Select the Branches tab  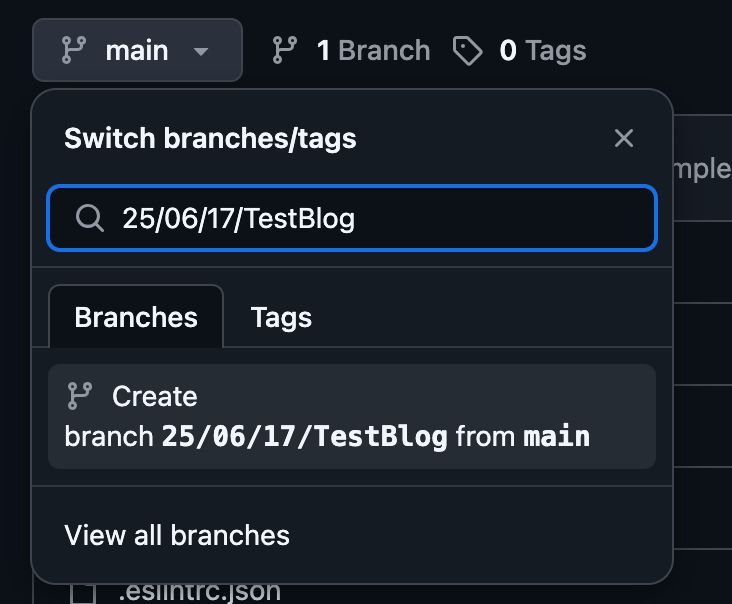tap(136, 318)
